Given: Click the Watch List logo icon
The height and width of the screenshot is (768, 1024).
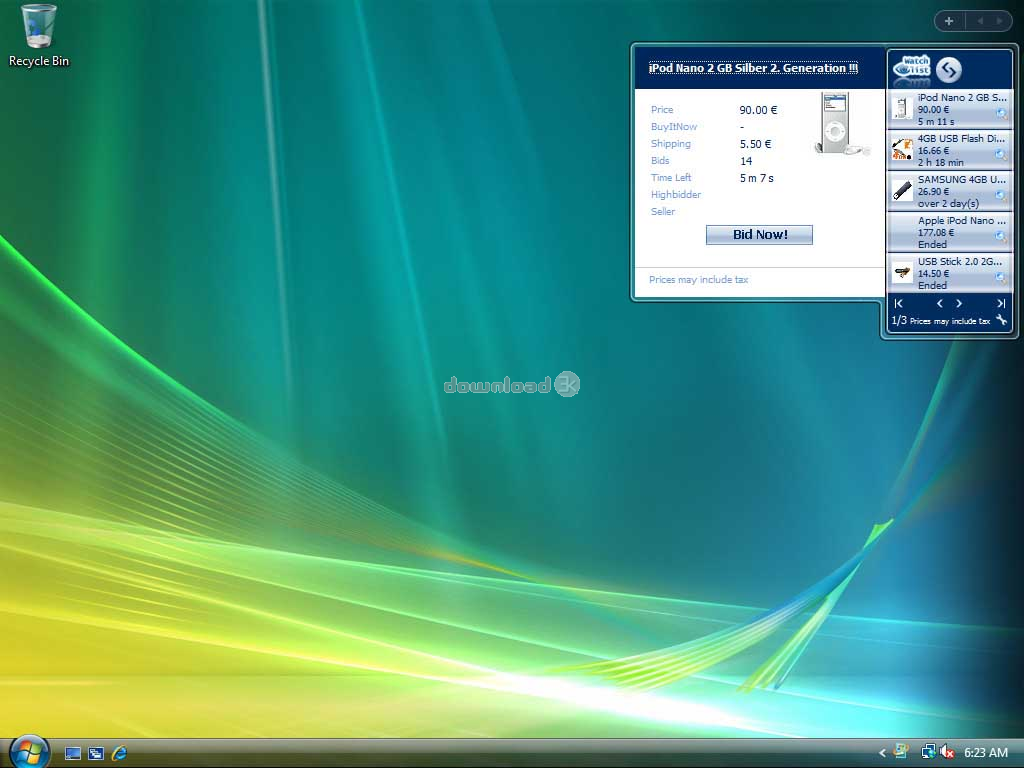Looking at the screenshot, I should click(911, 68).
